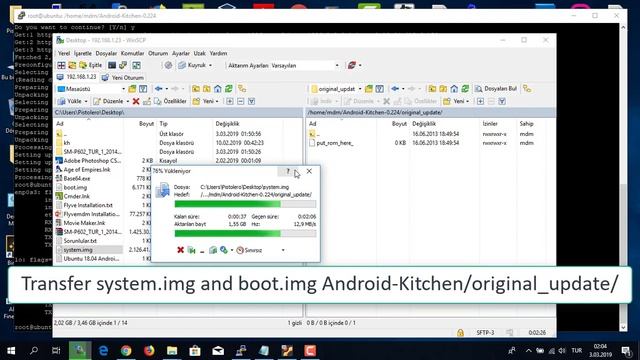Open File Explorer from the taskbar

(x=172, y=351)
